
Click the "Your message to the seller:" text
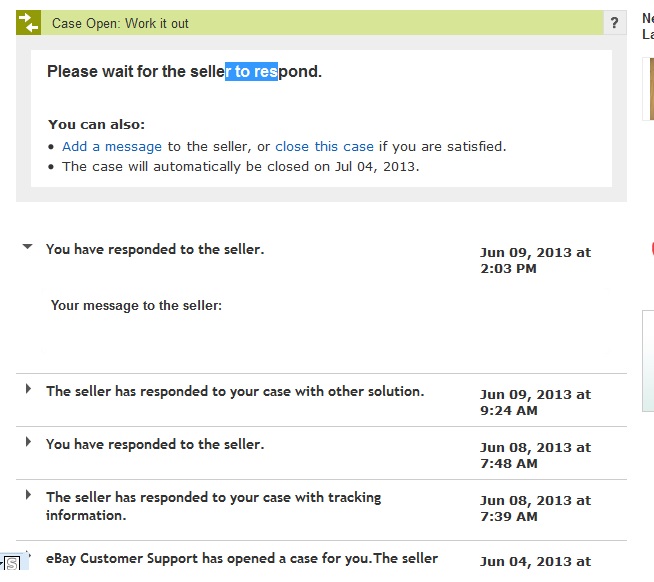(x=136, y=305)
